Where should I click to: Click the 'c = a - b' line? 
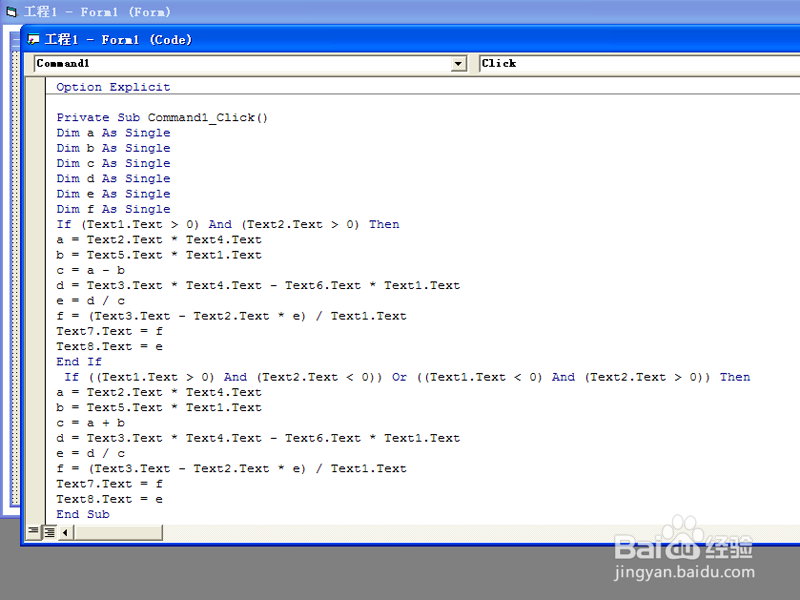pyautogui.click(x=90, y=270)
